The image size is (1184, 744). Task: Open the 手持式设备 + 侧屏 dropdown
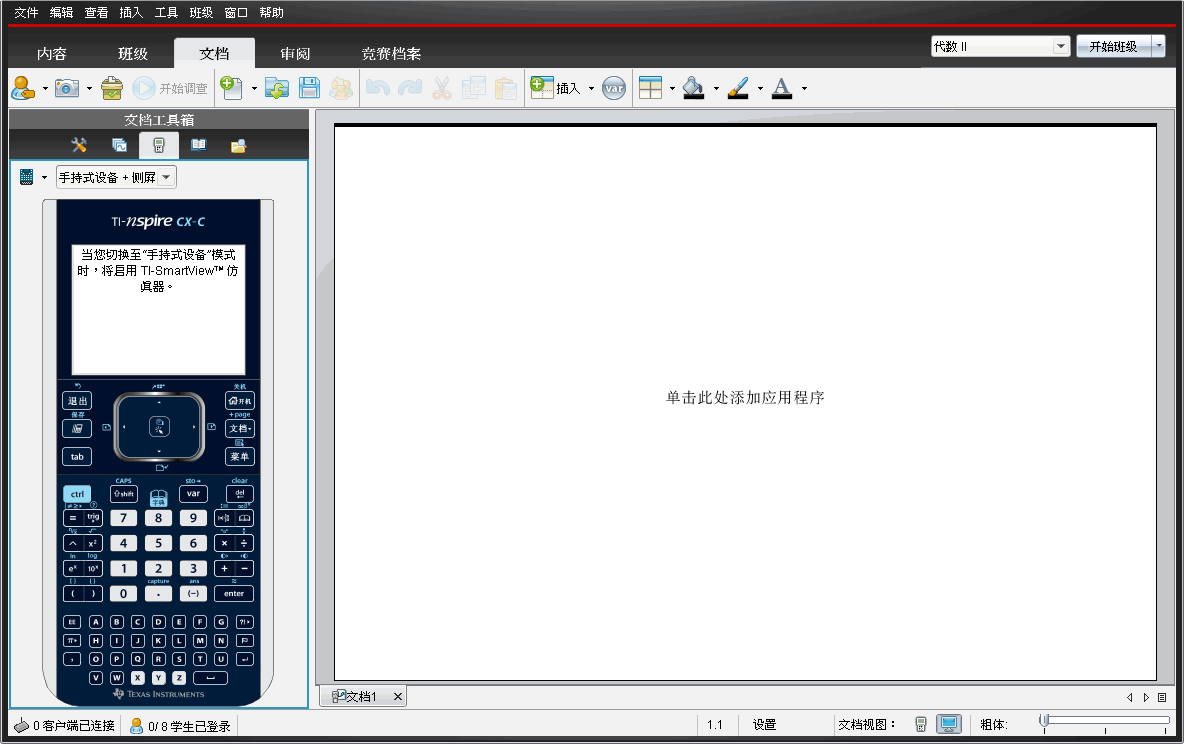166,177
